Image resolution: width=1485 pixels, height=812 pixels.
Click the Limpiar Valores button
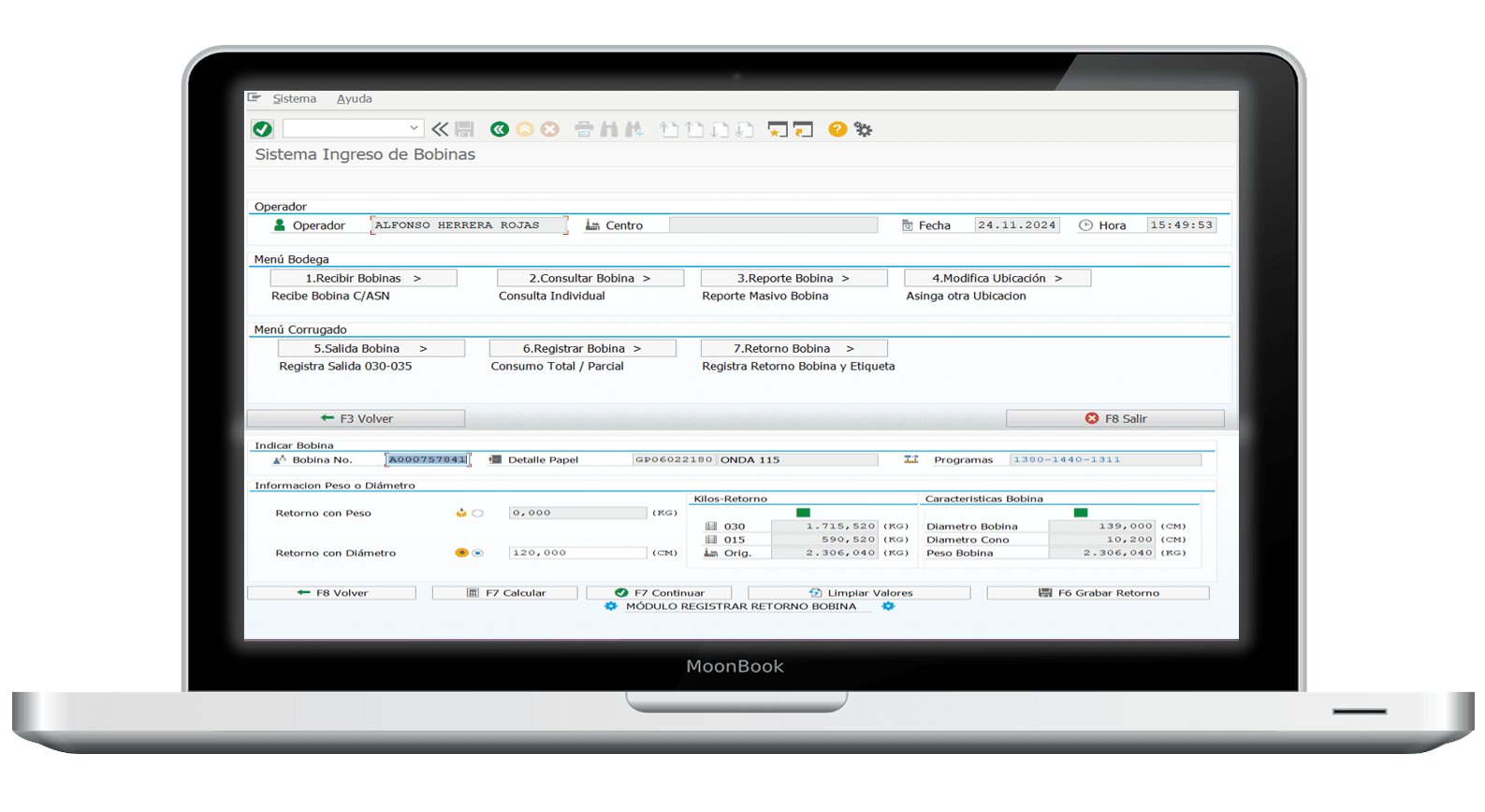coord(859,593)
